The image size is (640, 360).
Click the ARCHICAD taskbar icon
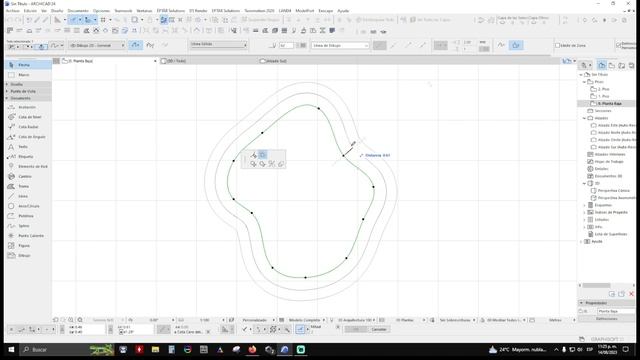click(284, 349)
